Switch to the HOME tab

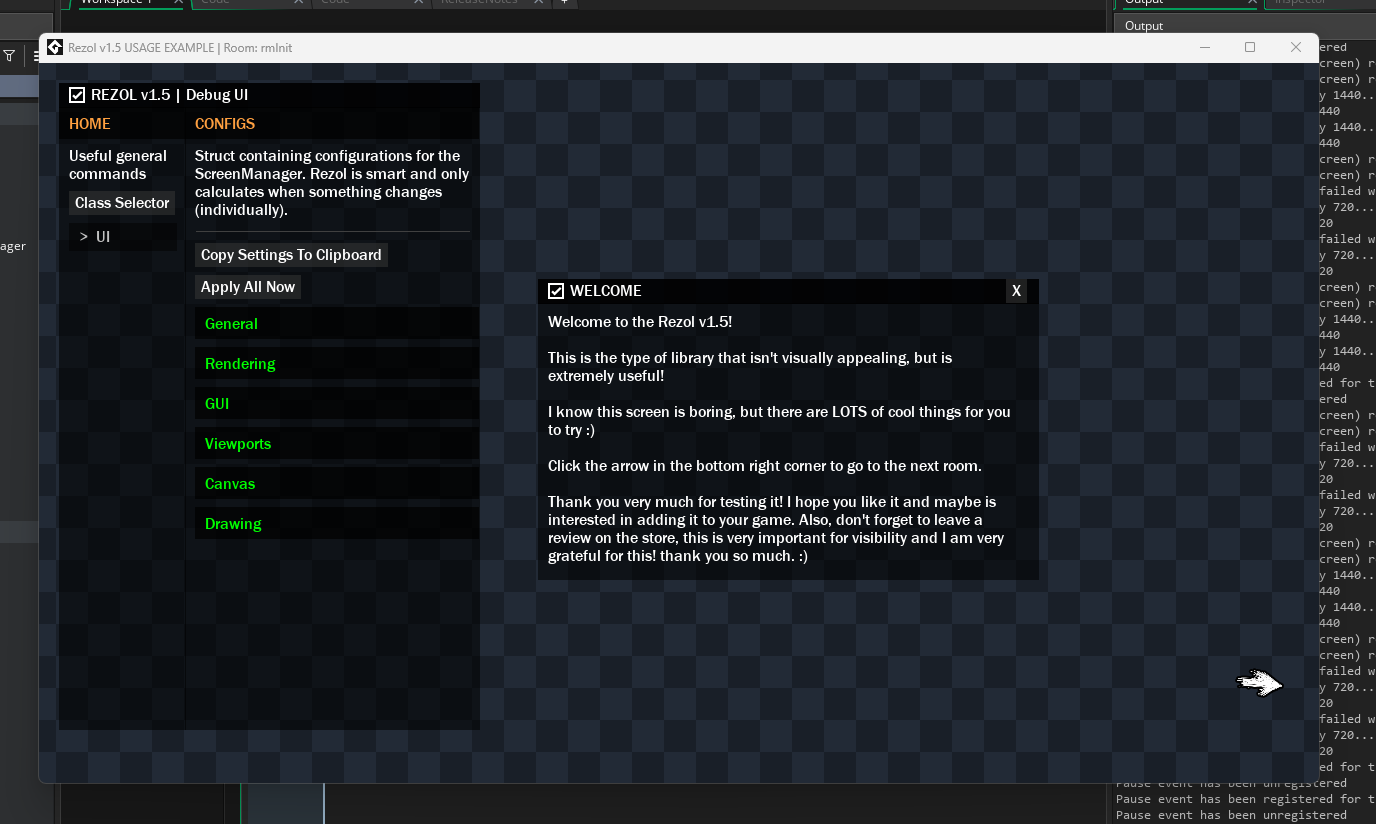pos(89,124)
